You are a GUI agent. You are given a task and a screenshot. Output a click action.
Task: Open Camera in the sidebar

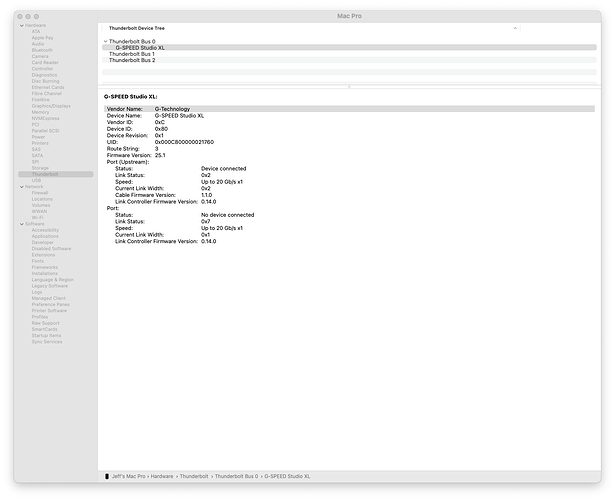click(x=40, y=56)
